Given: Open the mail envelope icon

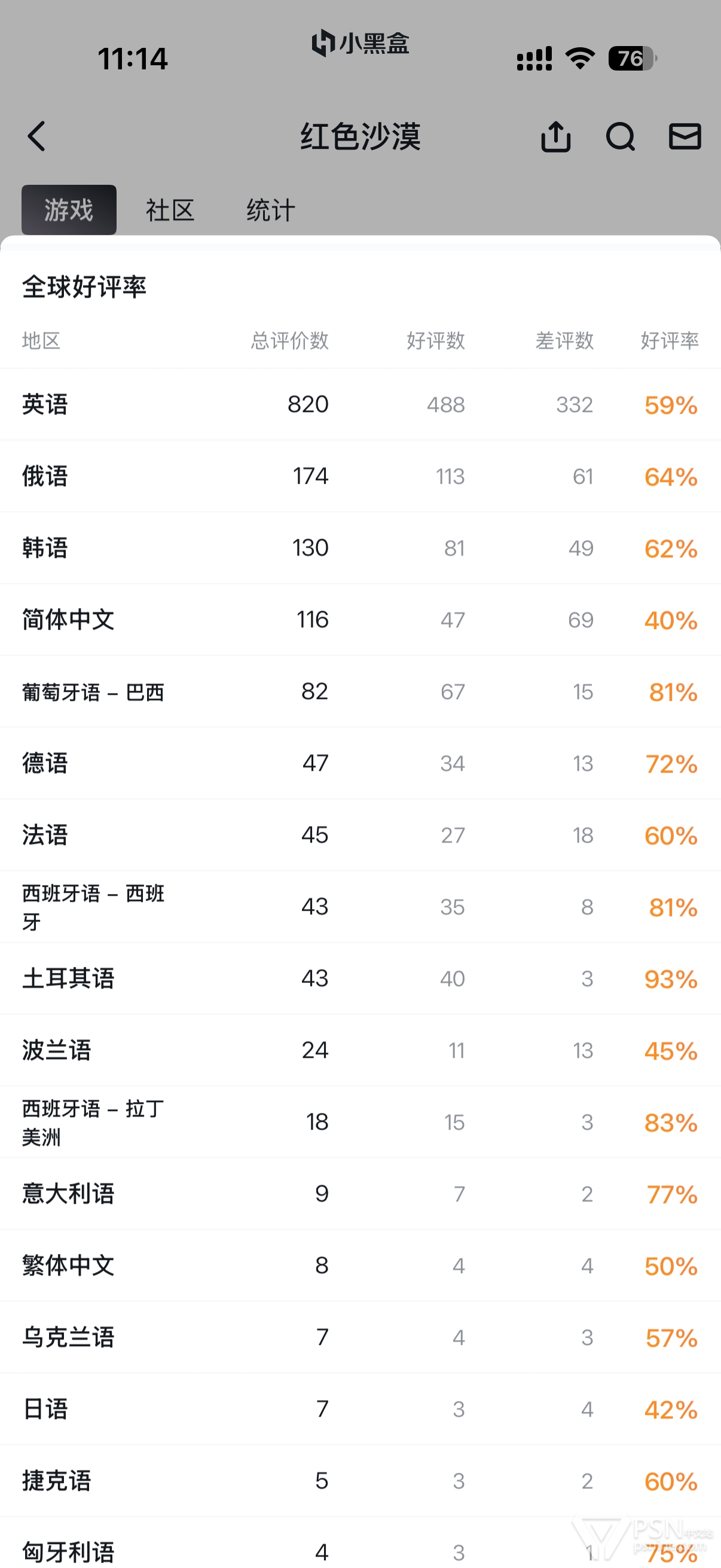Looking at the screenshot, I should [685, 136].
